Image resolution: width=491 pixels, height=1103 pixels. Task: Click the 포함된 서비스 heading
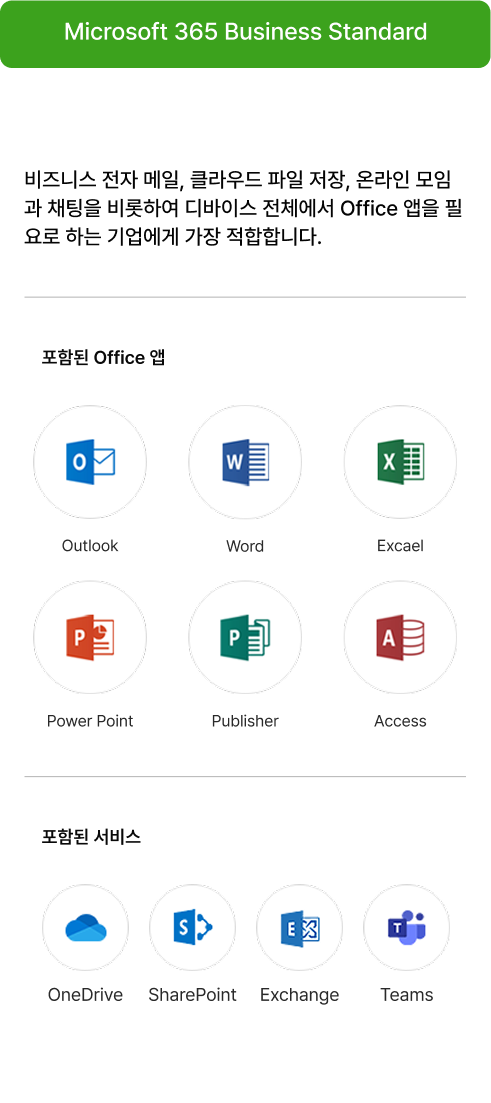(x=91, y=836)
